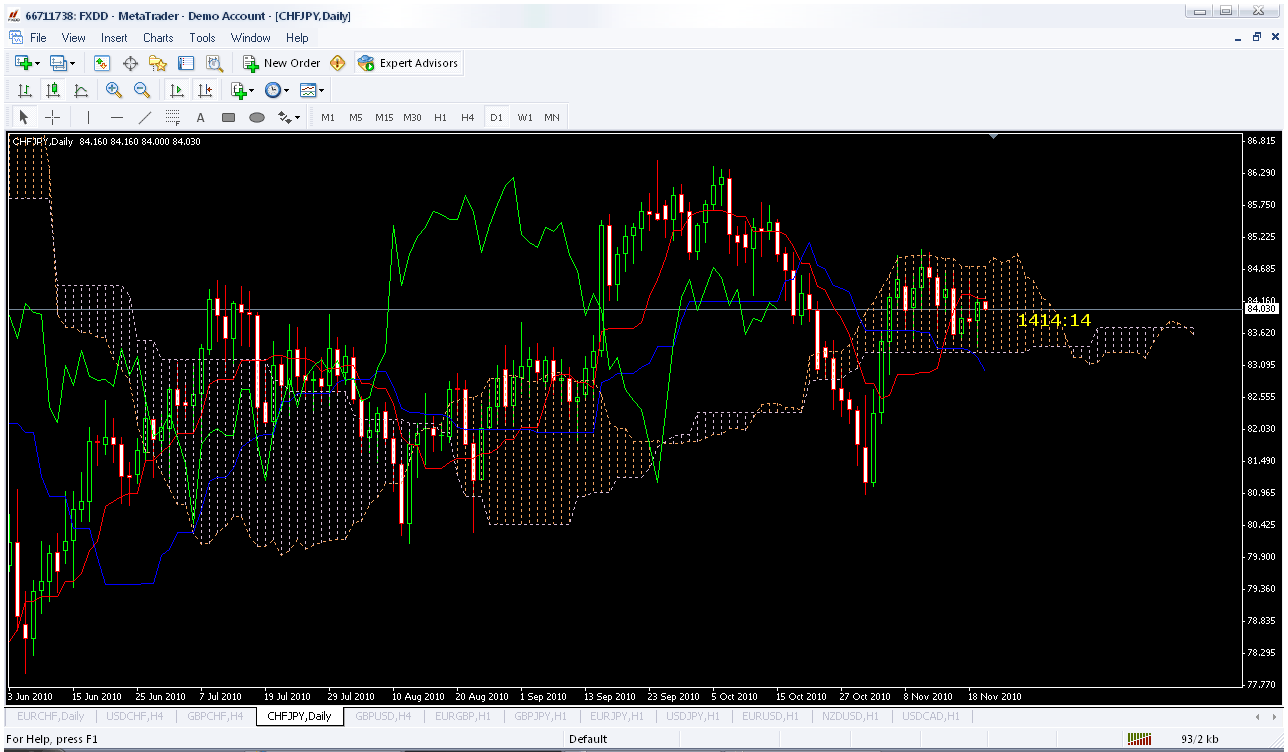
Task: Select the Cursor arrow tool
Action: pos(25,117)
